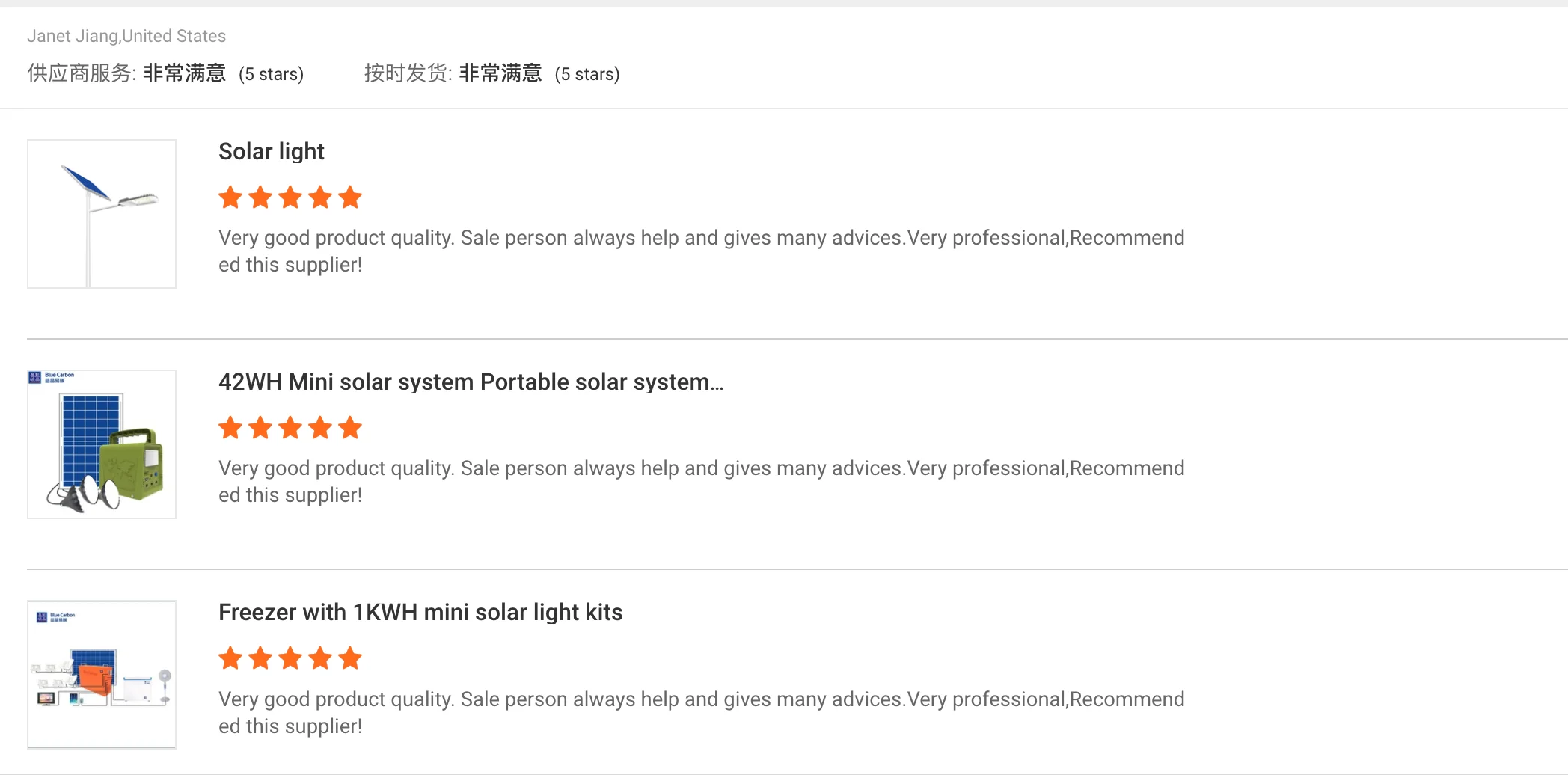The height and width of the screenshot is (778, 1568).
Task: Click the 供应商服务 非常满意 rating text
Action: point(184,73)
